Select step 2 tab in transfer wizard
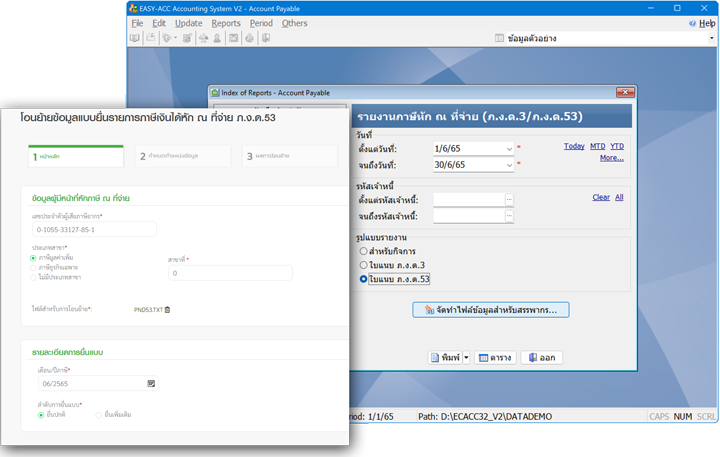This screenshot has height=457, width=720. (x=183, y=156)
